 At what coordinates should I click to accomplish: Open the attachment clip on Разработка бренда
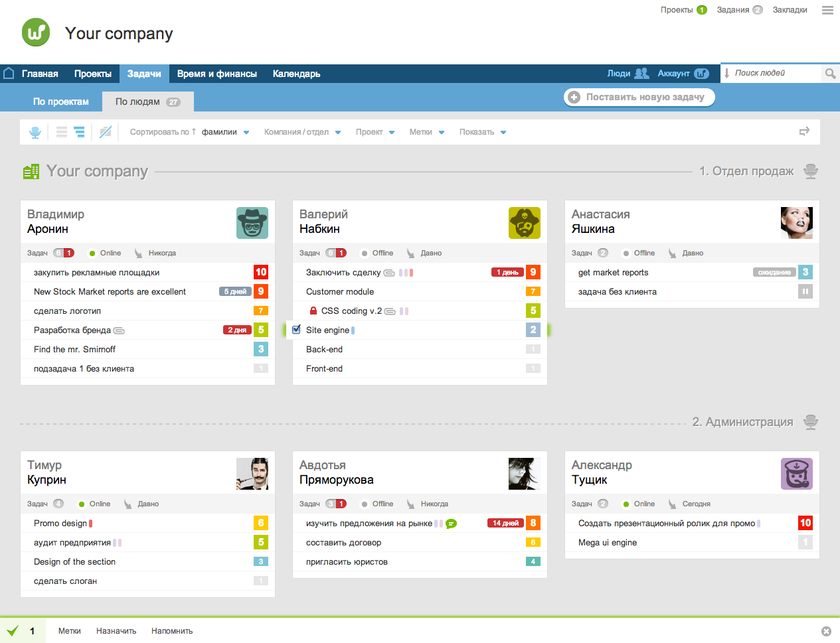tap(119, 330)
